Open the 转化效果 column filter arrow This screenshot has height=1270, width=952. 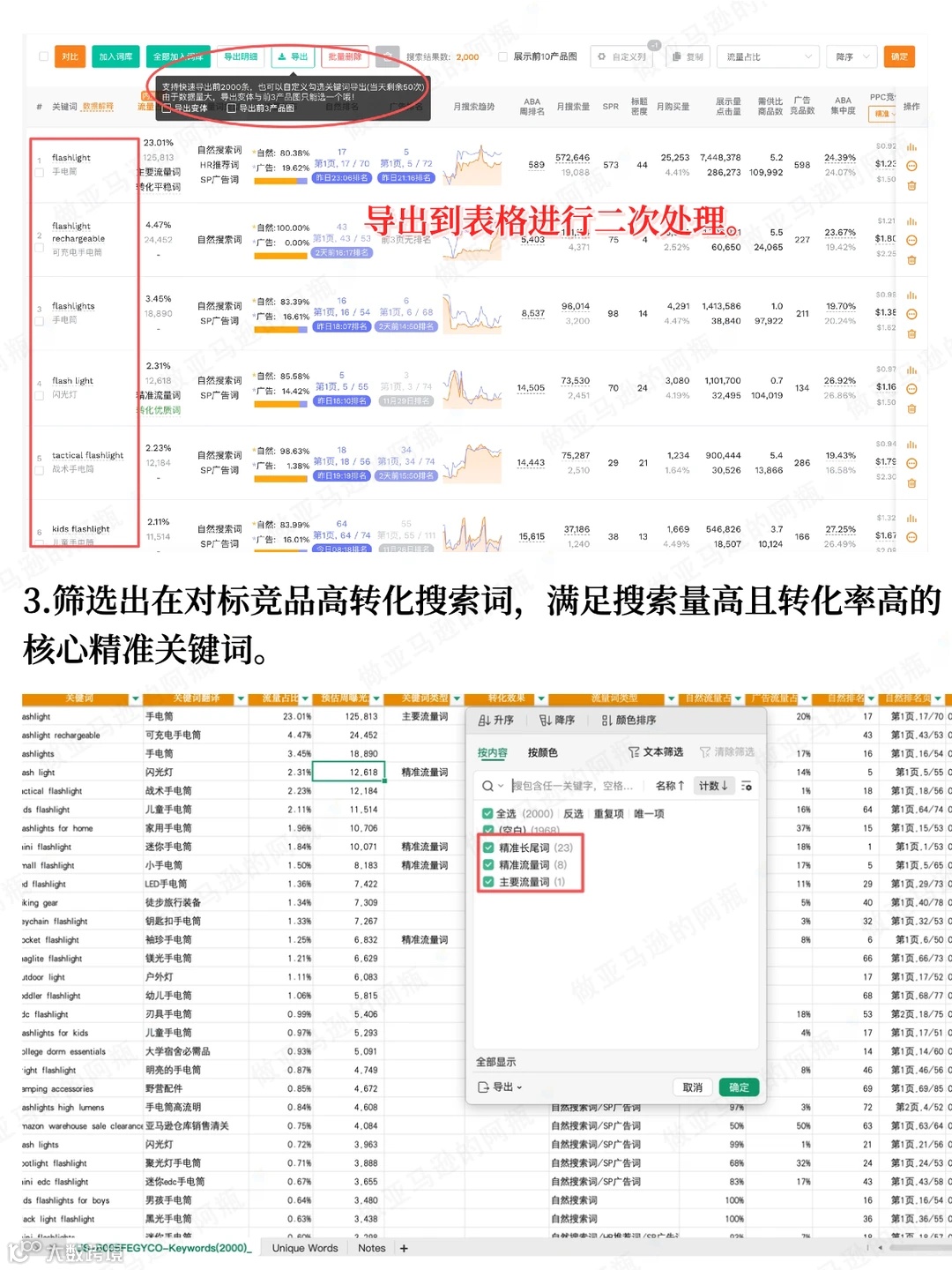pyautogui.click(x=540, y=699)
